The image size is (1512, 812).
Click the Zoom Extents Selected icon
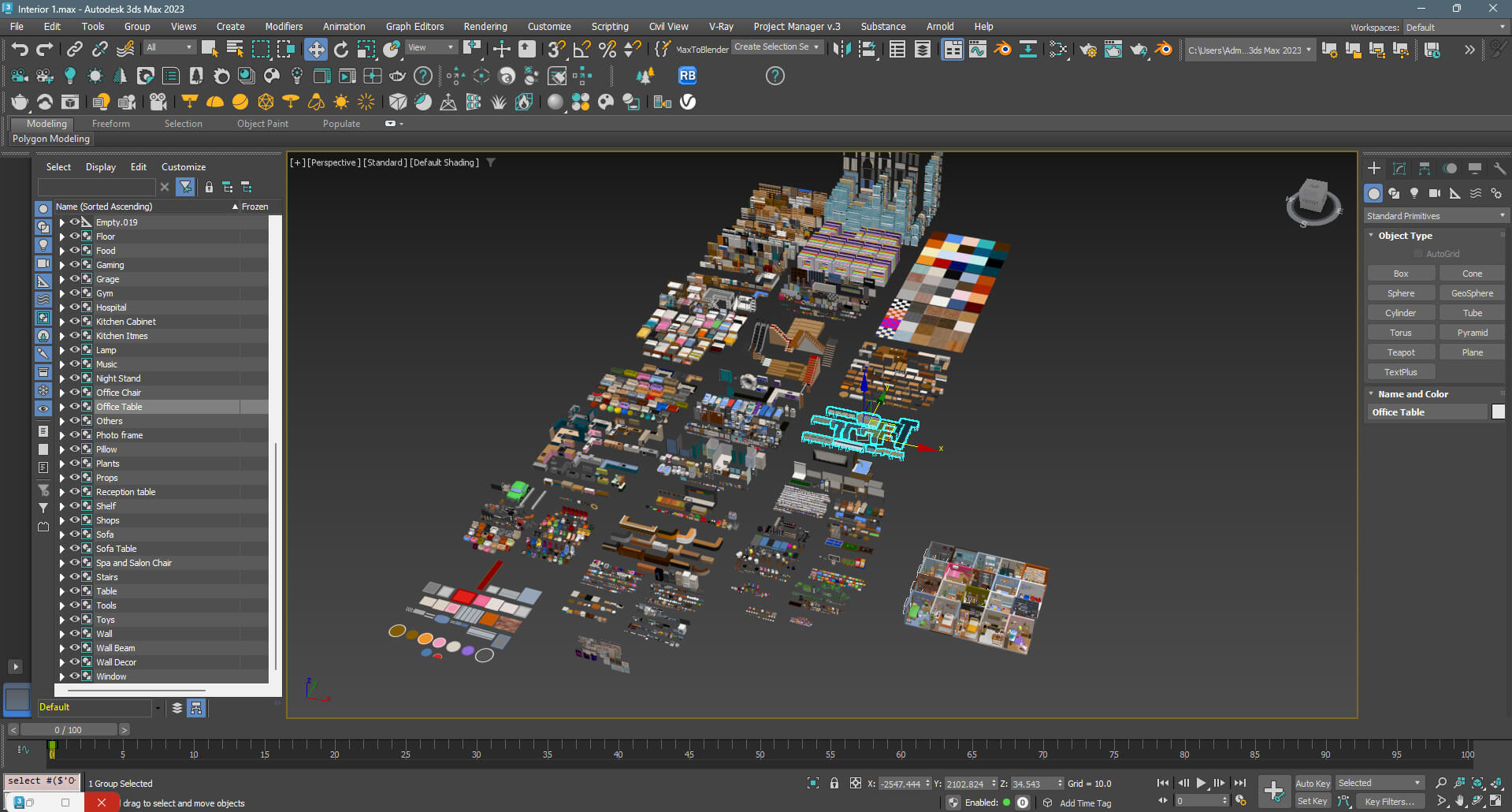1478,783
